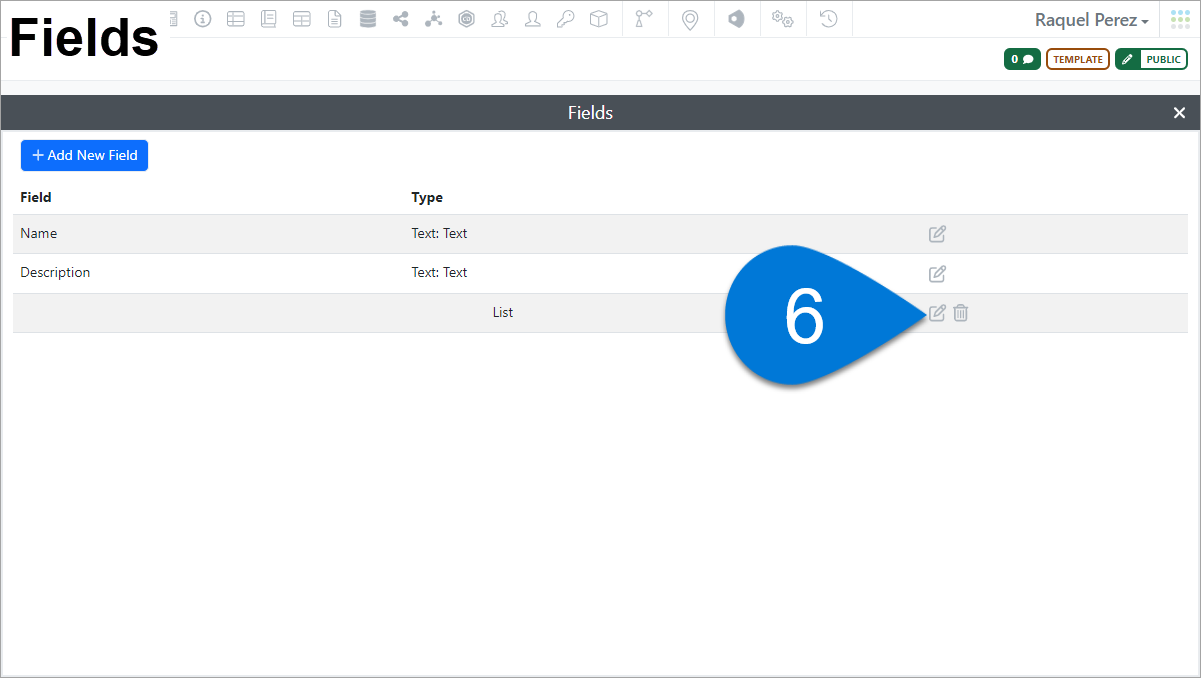
Task: Open the single user icon
Action: tap(533, 19)
